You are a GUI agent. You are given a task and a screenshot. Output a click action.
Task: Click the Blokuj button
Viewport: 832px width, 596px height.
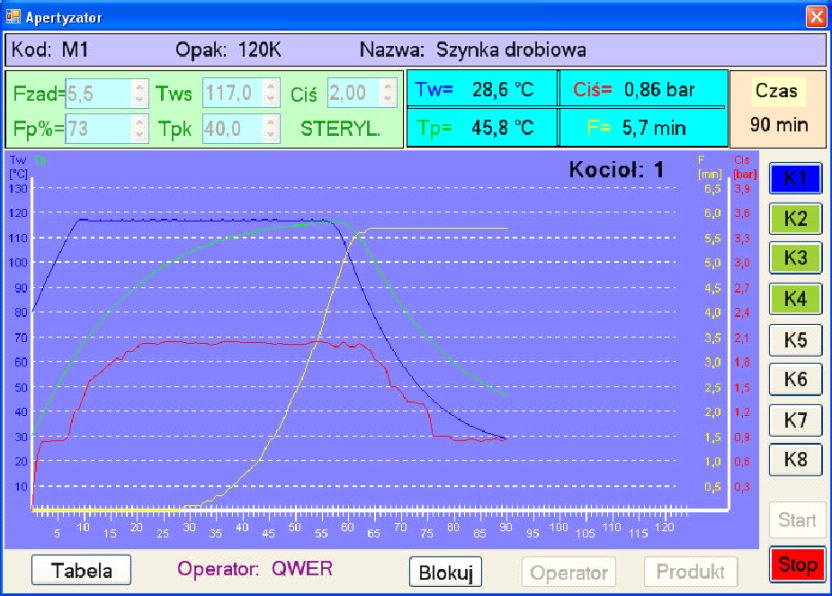445,572
